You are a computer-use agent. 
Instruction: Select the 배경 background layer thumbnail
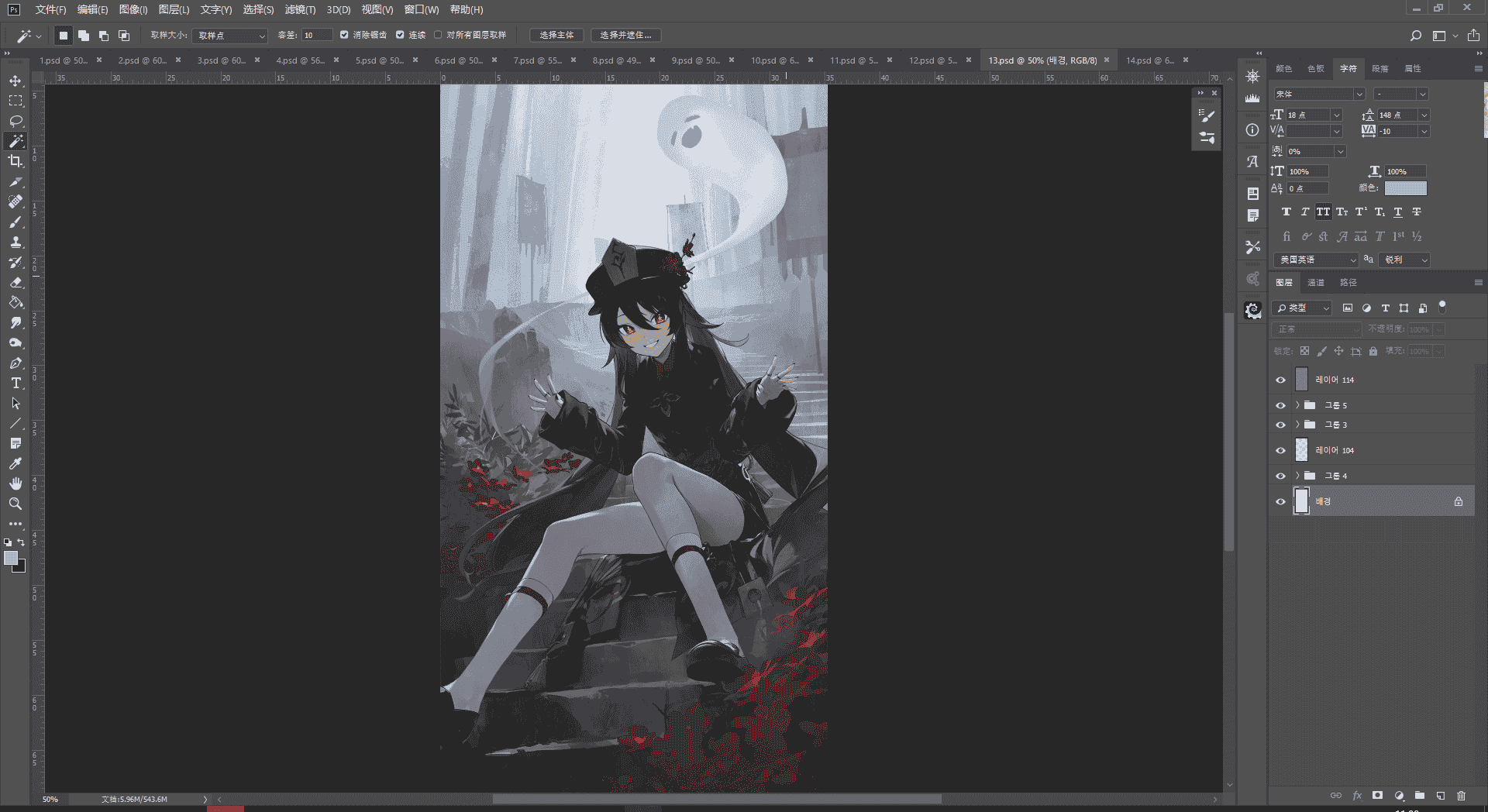pyautogui.click(x=1301, y=501)
